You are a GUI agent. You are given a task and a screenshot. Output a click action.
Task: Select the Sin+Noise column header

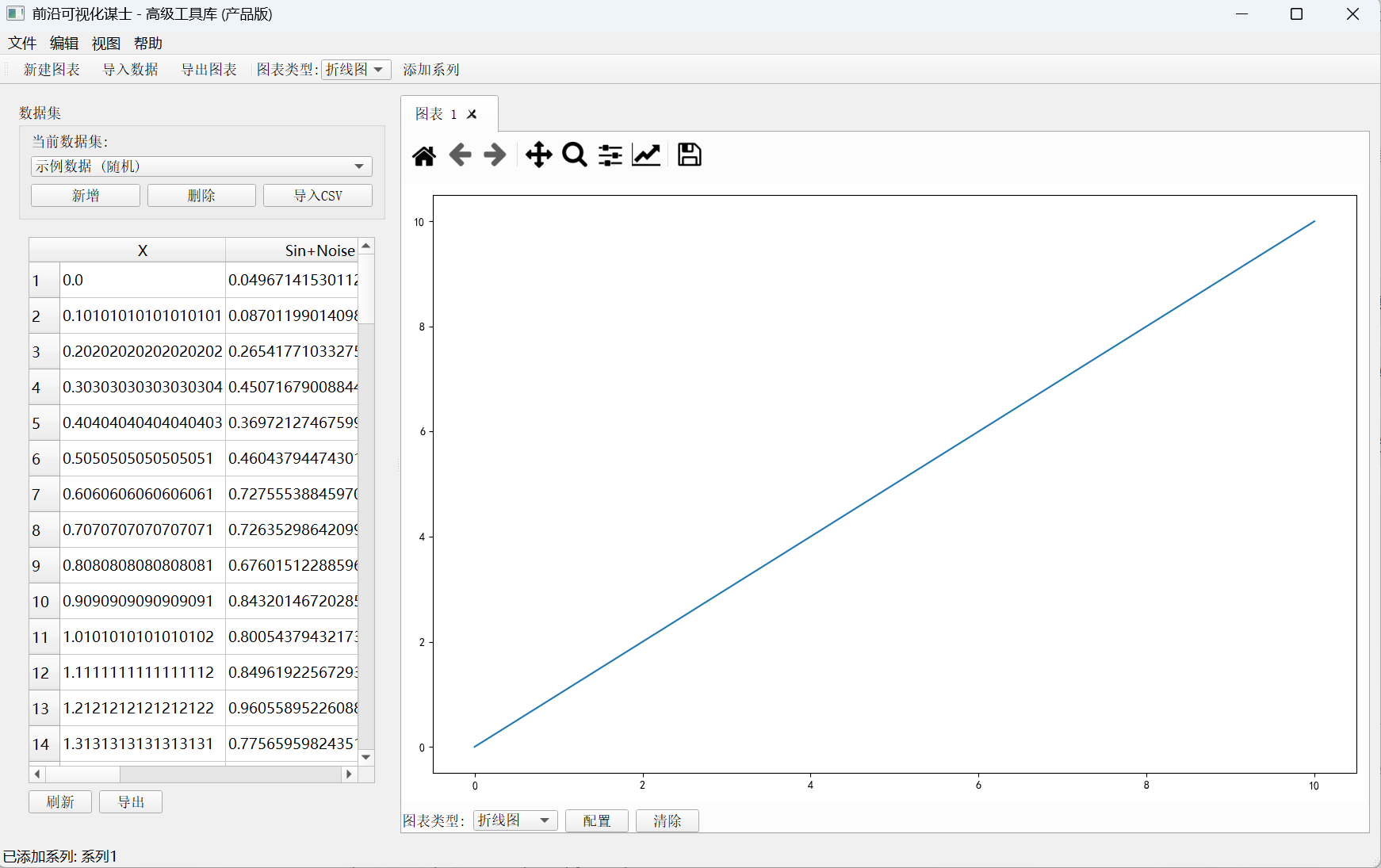pos(292,250)
